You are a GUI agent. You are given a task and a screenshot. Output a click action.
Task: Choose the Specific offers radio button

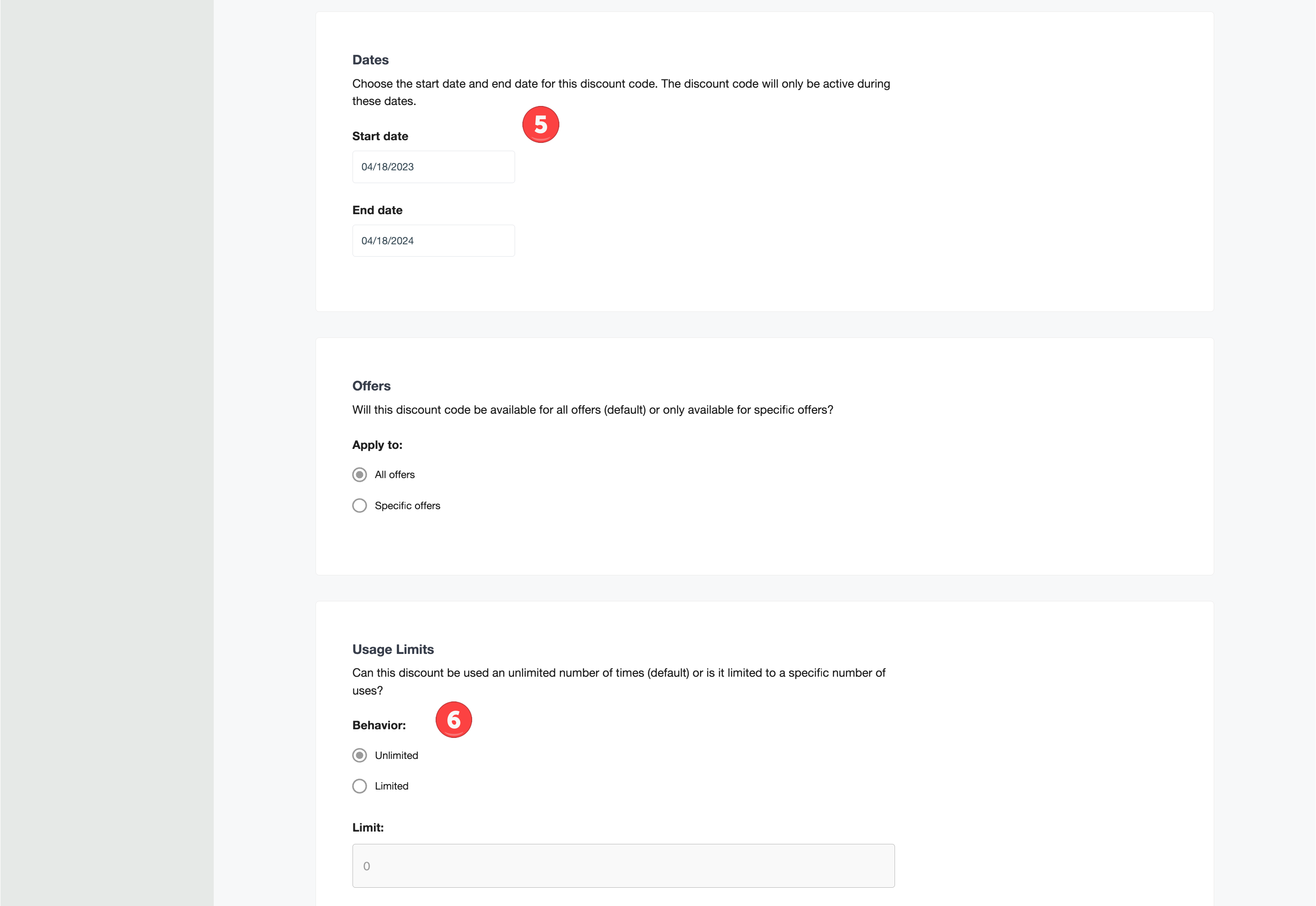pos(359,506)
